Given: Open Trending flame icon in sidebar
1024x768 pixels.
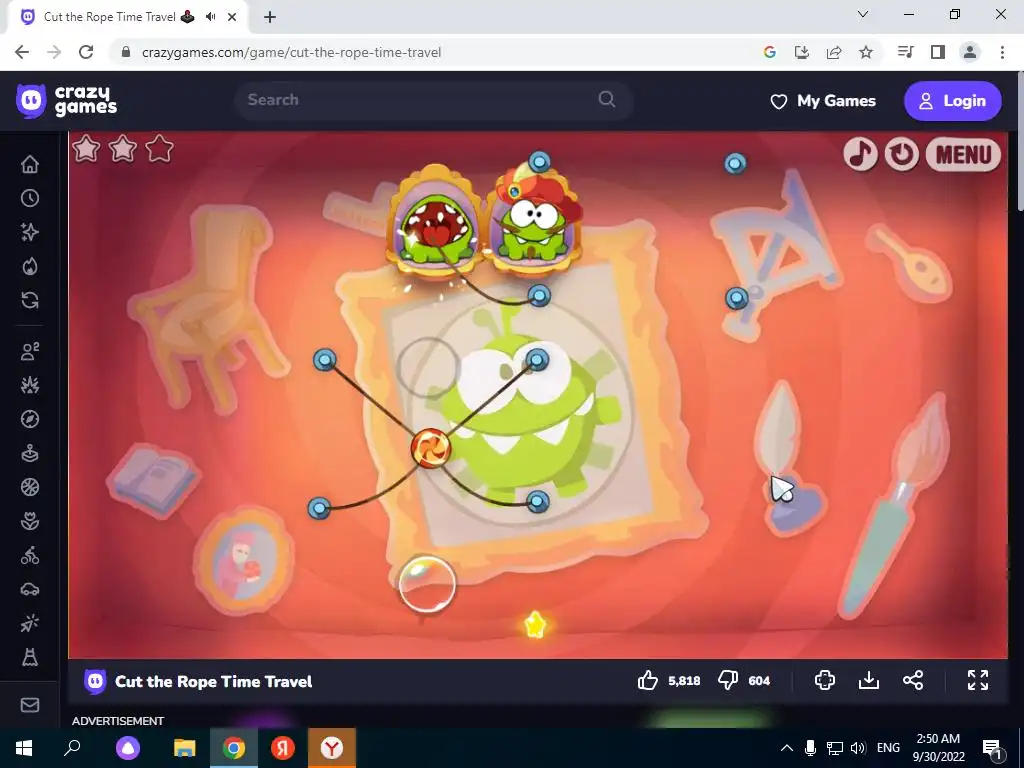Looking at the screenshot, I should 30,266.
